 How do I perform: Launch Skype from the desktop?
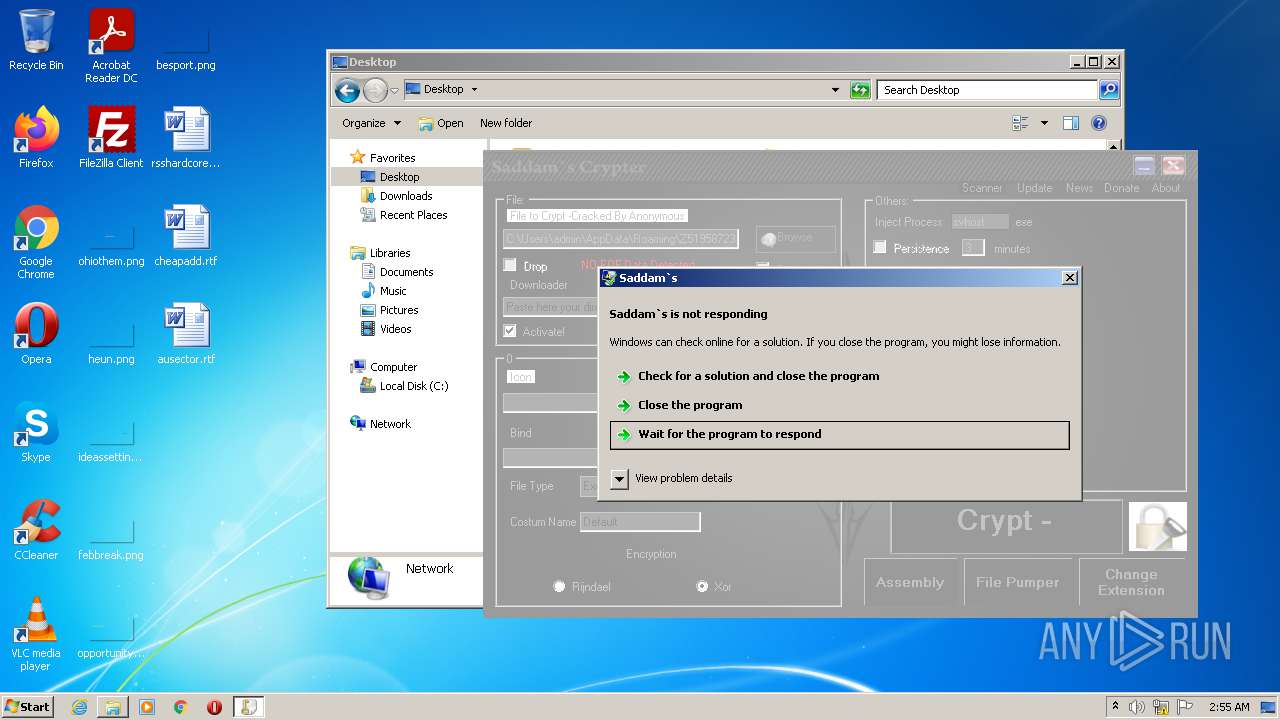pyautogui.click(x=36, y=432)
